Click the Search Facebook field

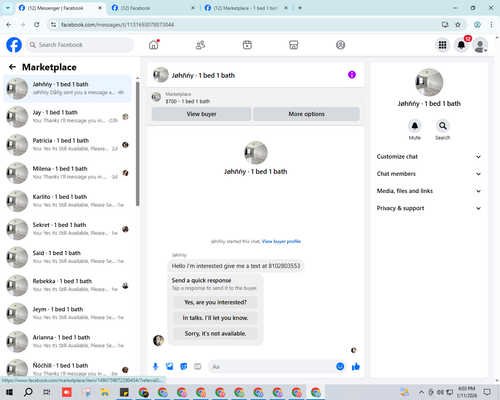(x=80, y=45)
